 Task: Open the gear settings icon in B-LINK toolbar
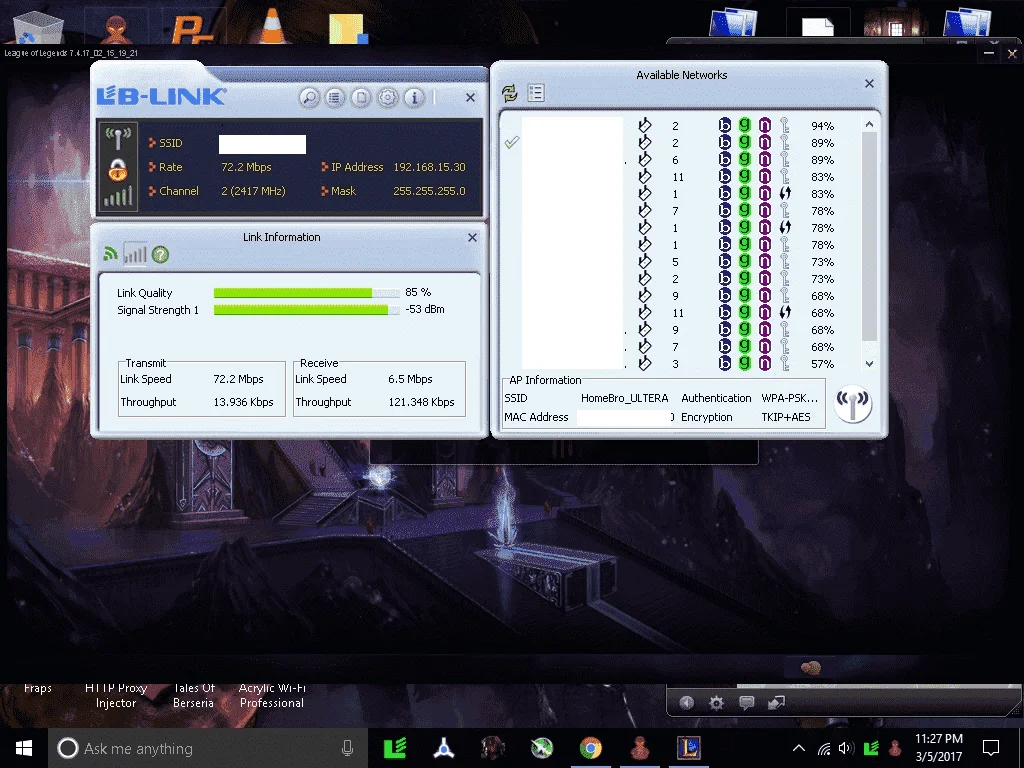point(387,98)
